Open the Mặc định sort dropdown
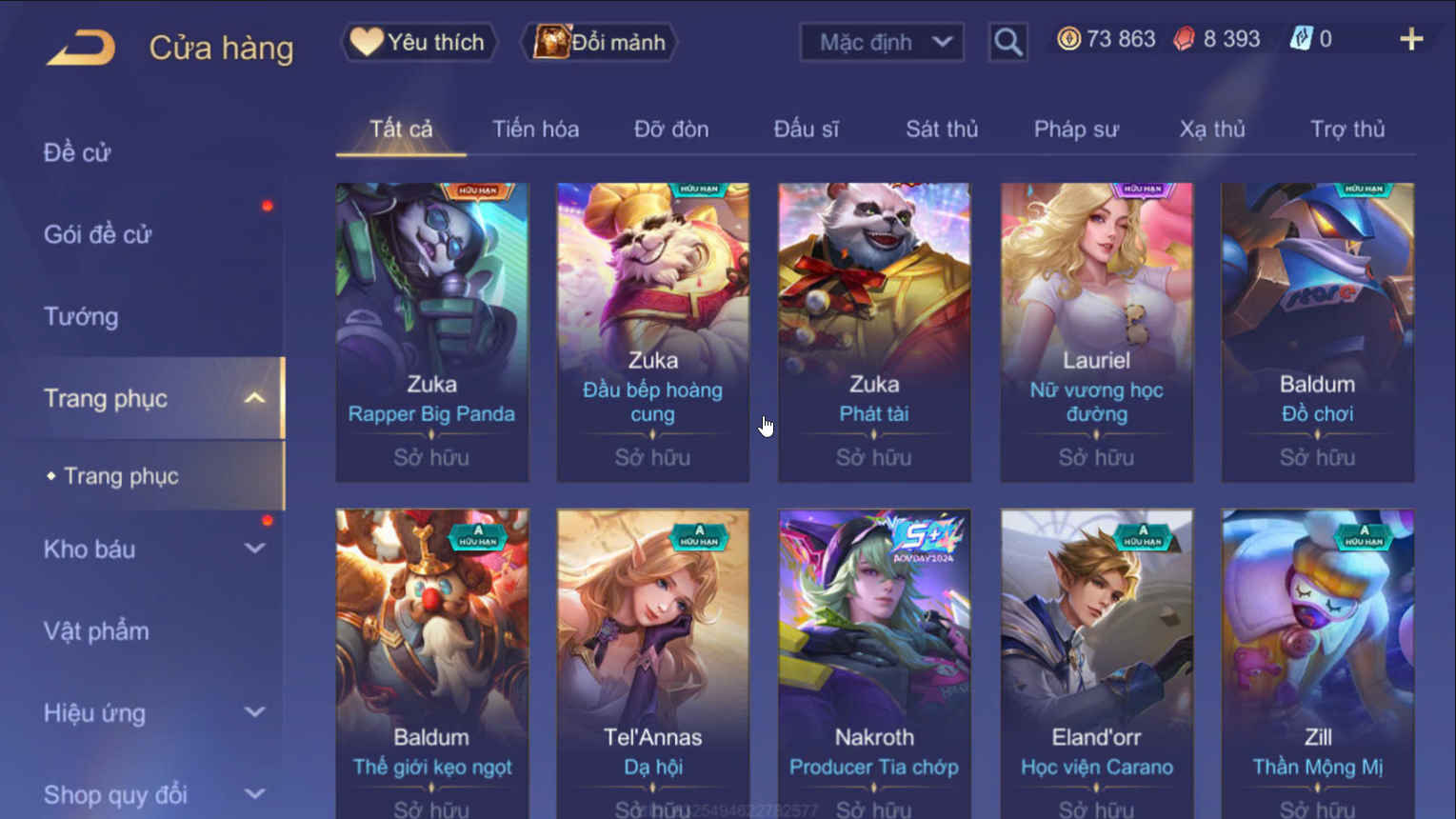 coord(882,42)
